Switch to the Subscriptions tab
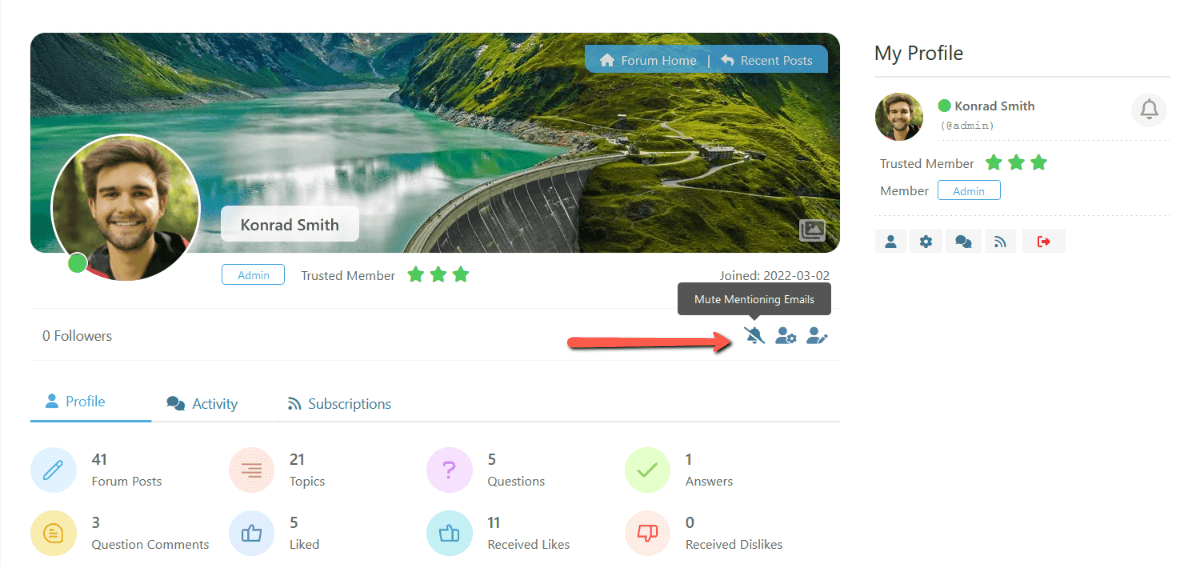 pos(339,404)
